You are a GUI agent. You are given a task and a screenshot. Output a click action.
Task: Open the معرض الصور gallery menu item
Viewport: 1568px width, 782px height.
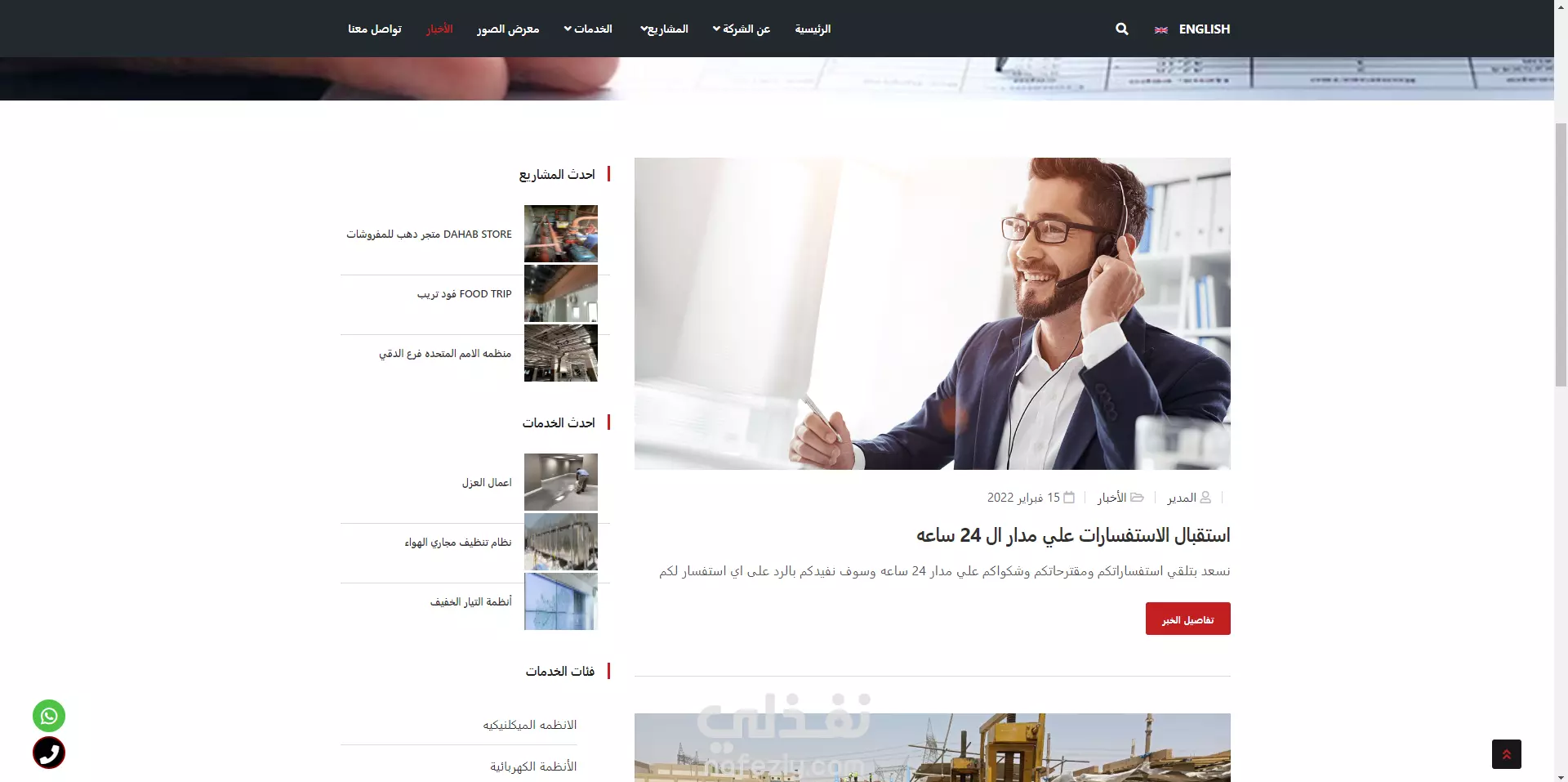tap(508, 29)
